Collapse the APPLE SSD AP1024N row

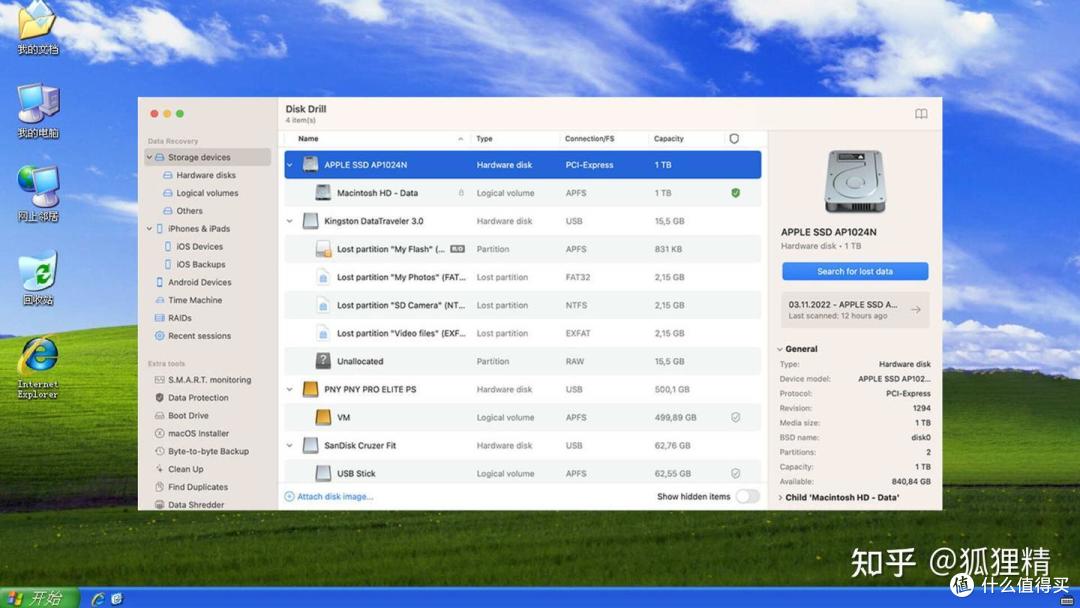coord(290,165)
